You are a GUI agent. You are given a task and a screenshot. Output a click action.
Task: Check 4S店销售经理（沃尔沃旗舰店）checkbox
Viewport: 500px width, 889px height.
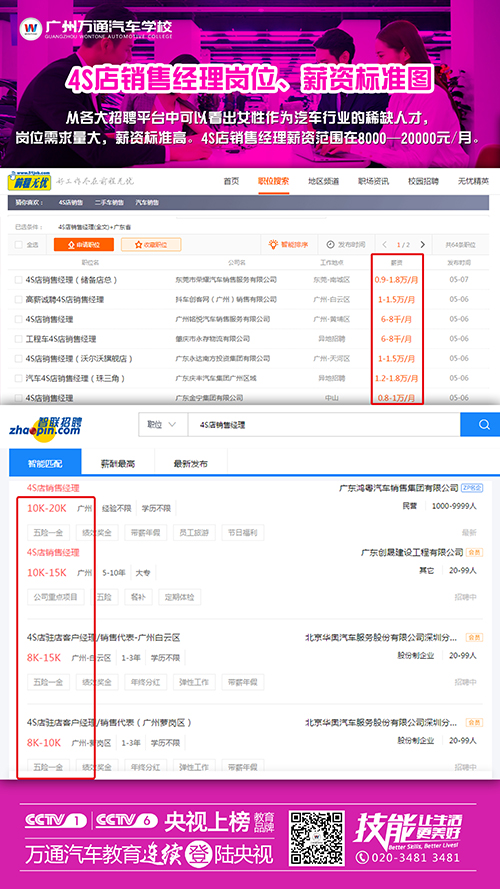tap(19, 359)
